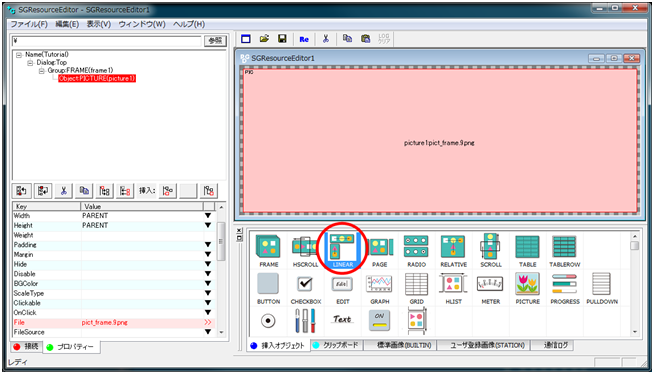Select the HSCROLL layout object

click(x=305, y=251)
